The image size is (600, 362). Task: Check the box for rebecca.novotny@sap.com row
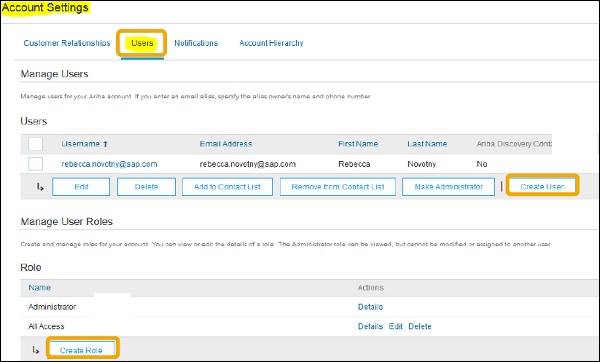tap(36, 164)
